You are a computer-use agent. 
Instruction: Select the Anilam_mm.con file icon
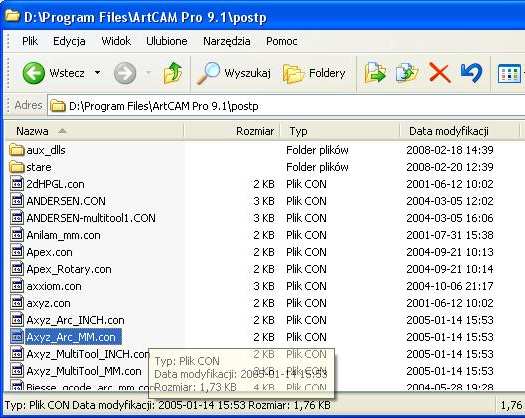coord(17,235)
